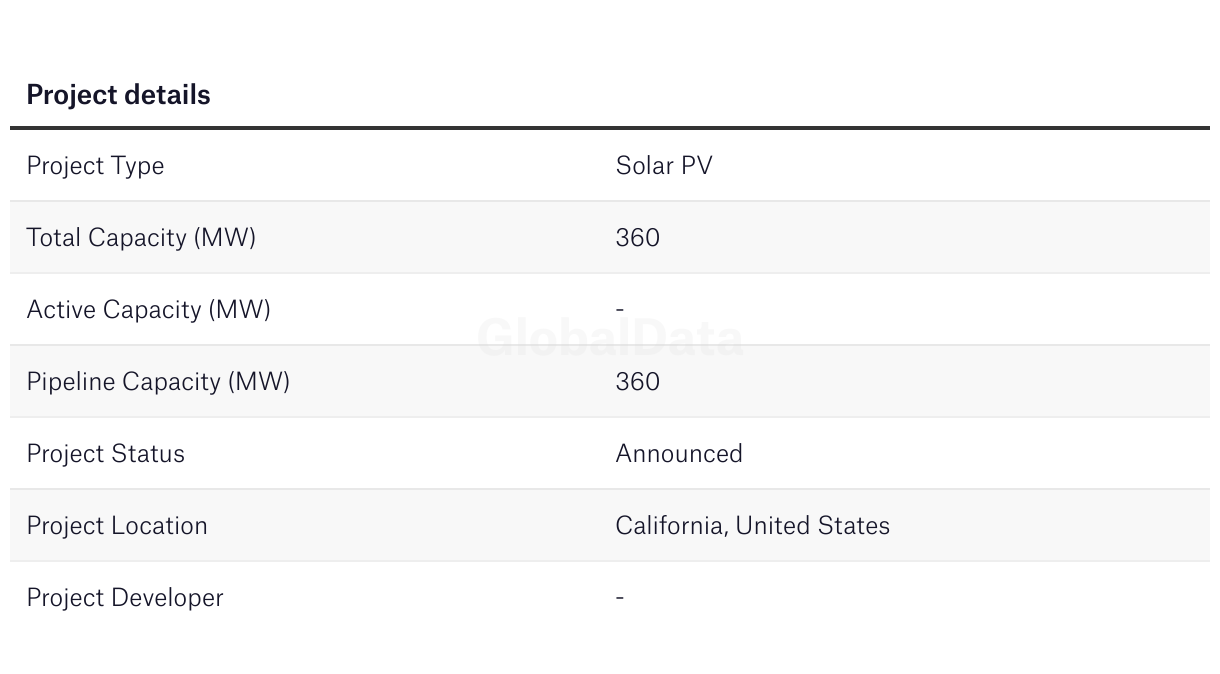Click the Project details heading

[118, 95]
